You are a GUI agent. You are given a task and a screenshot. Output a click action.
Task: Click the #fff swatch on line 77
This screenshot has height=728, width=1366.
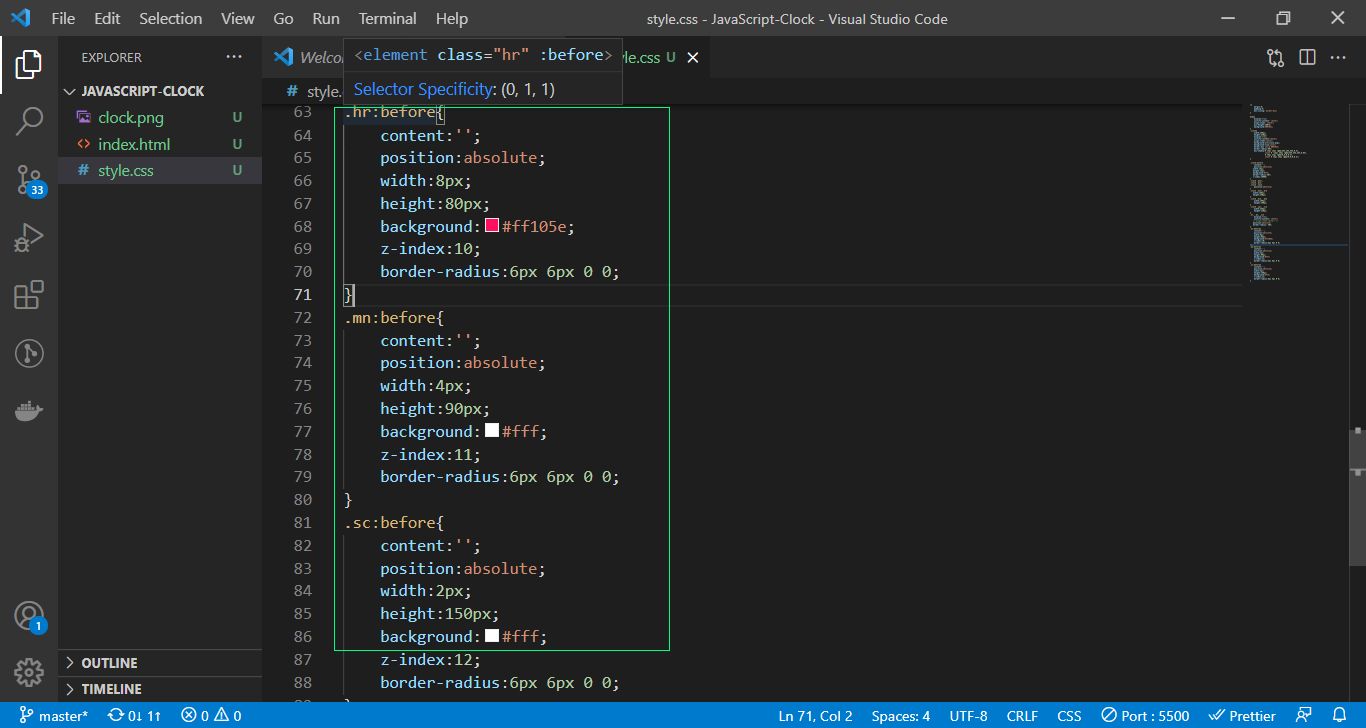pos(492,431)
